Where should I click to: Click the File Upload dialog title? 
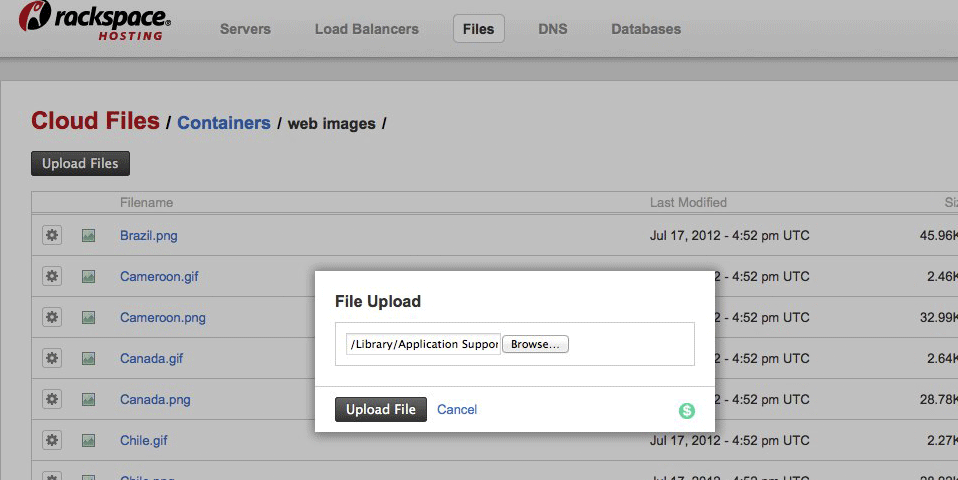click(x=378, y=302)
